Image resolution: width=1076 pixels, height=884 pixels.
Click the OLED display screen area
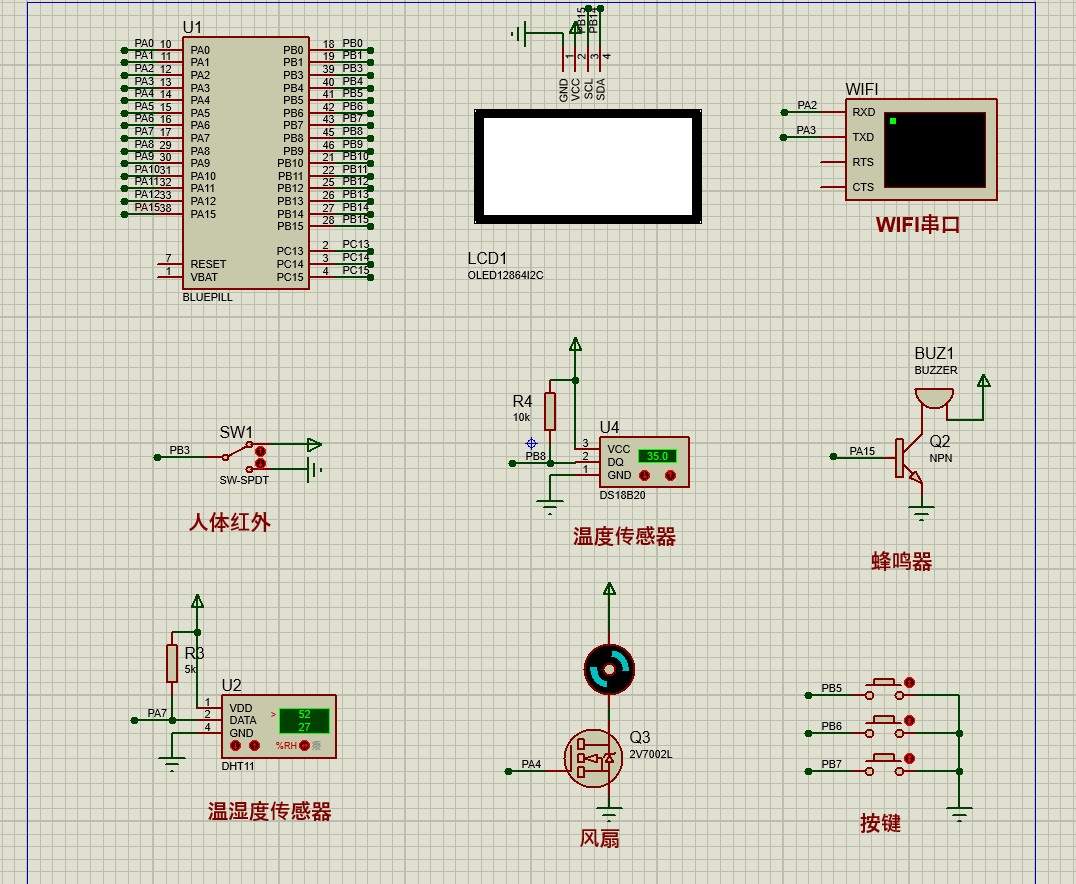(x=588, y=166)
